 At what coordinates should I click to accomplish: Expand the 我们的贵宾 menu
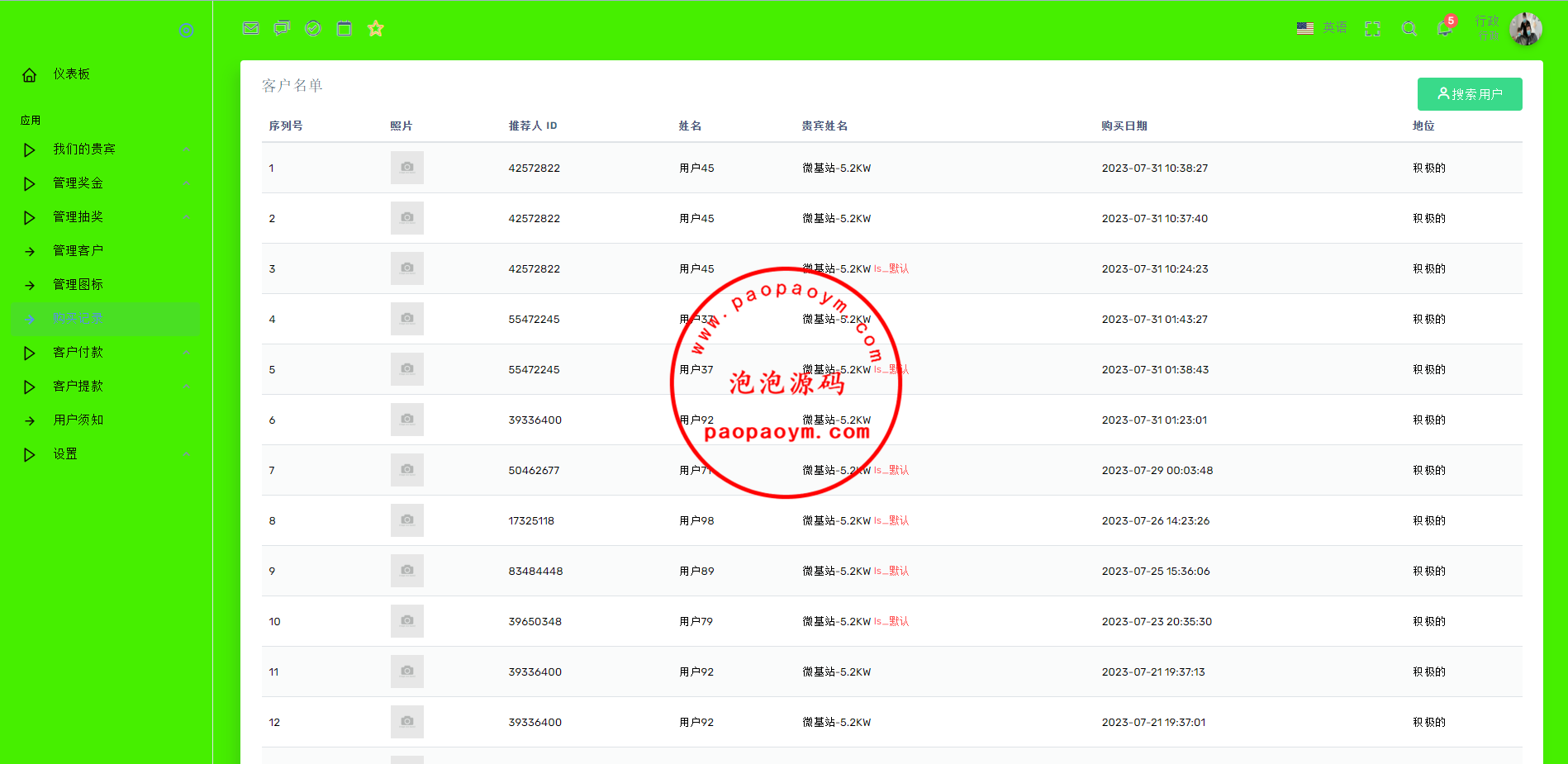pyautogui.click(x=84, y=149)
